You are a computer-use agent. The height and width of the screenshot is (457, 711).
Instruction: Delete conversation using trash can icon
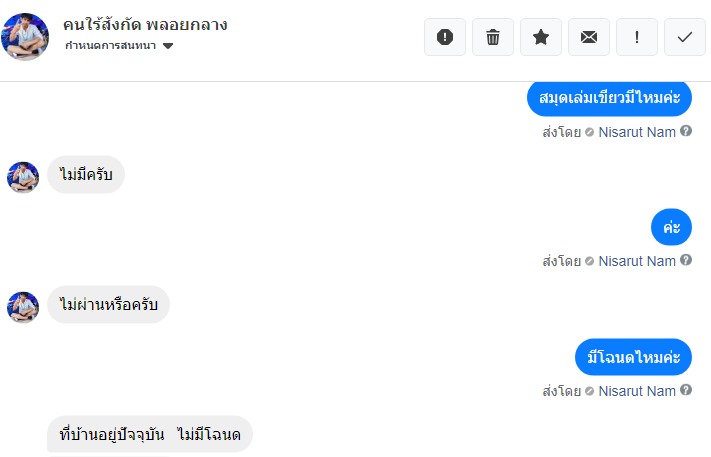pyautogui.click(x=493, y=37)
